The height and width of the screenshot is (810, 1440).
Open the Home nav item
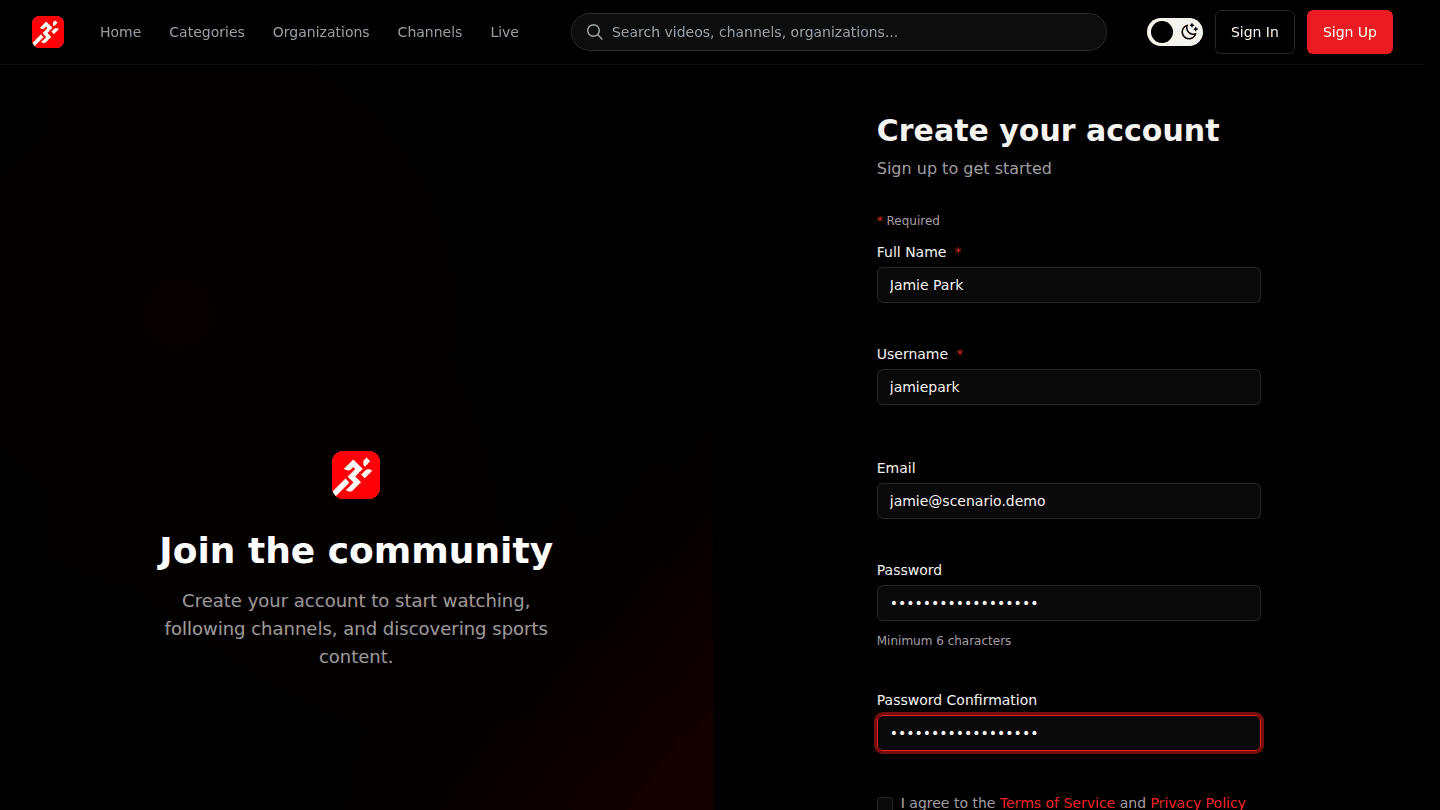[x=120, y=32]
